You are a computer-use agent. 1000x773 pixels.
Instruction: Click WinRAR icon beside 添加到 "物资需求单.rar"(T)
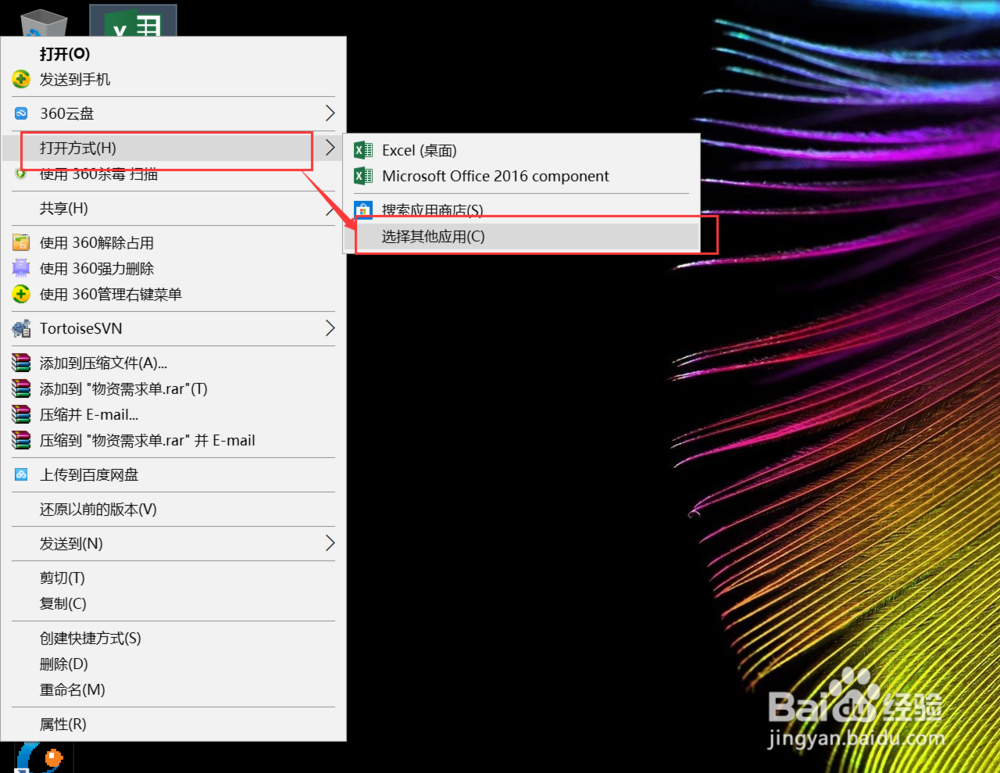[21, 388]
